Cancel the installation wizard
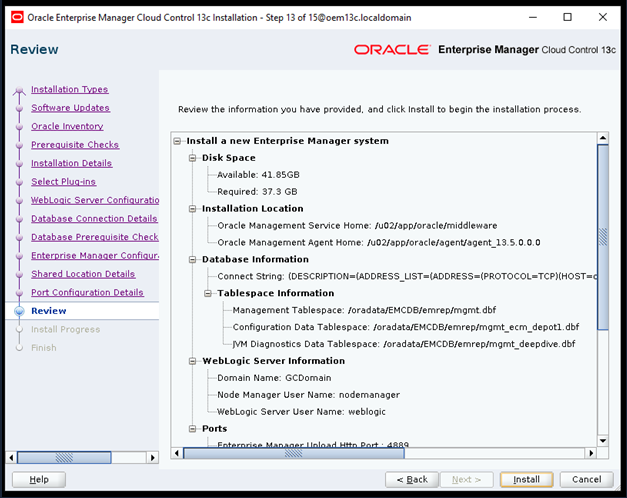Image resolution: width=627 pixels, height=498 pixels. pos(586,479)
